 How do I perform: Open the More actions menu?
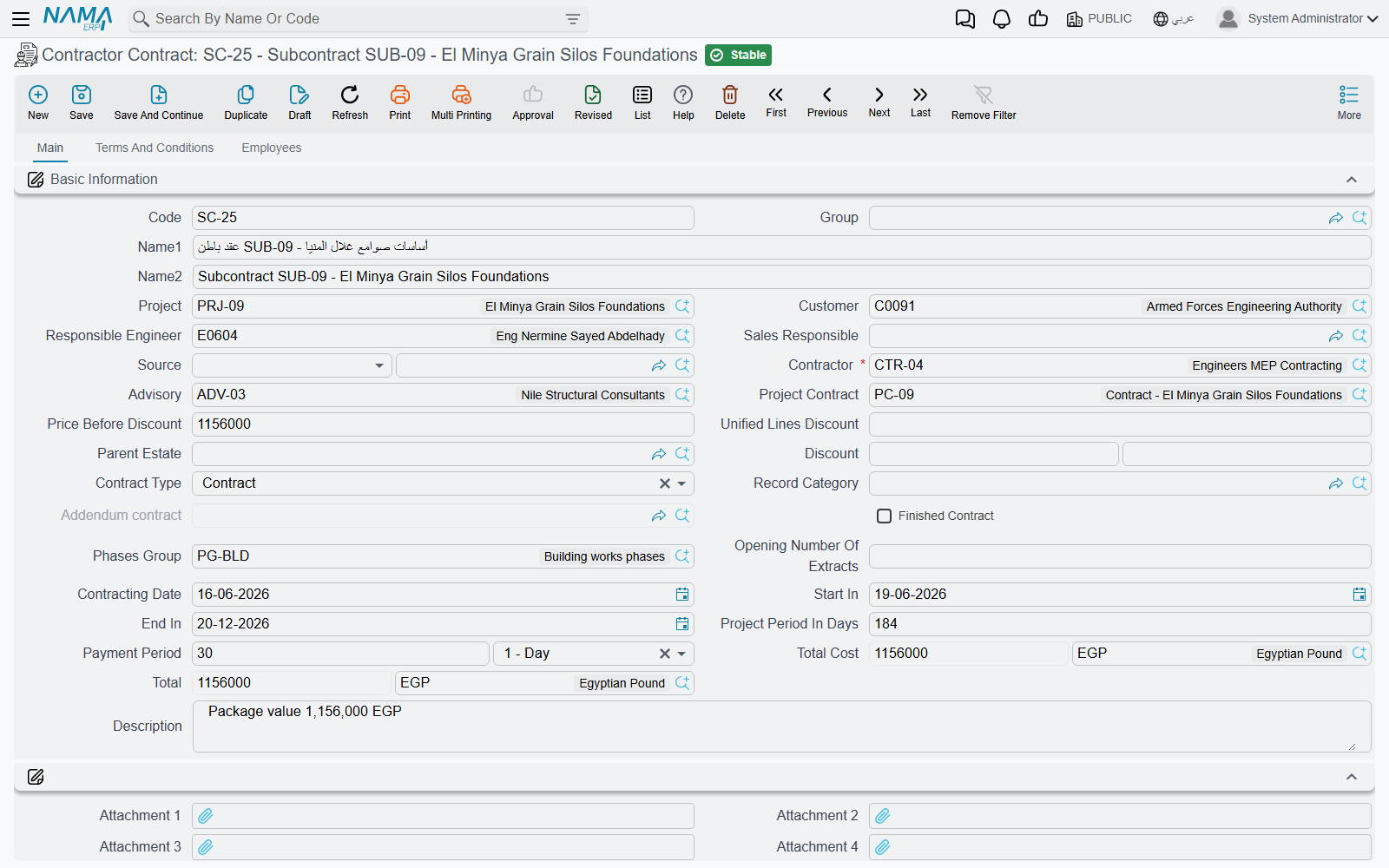[1349, 102]
